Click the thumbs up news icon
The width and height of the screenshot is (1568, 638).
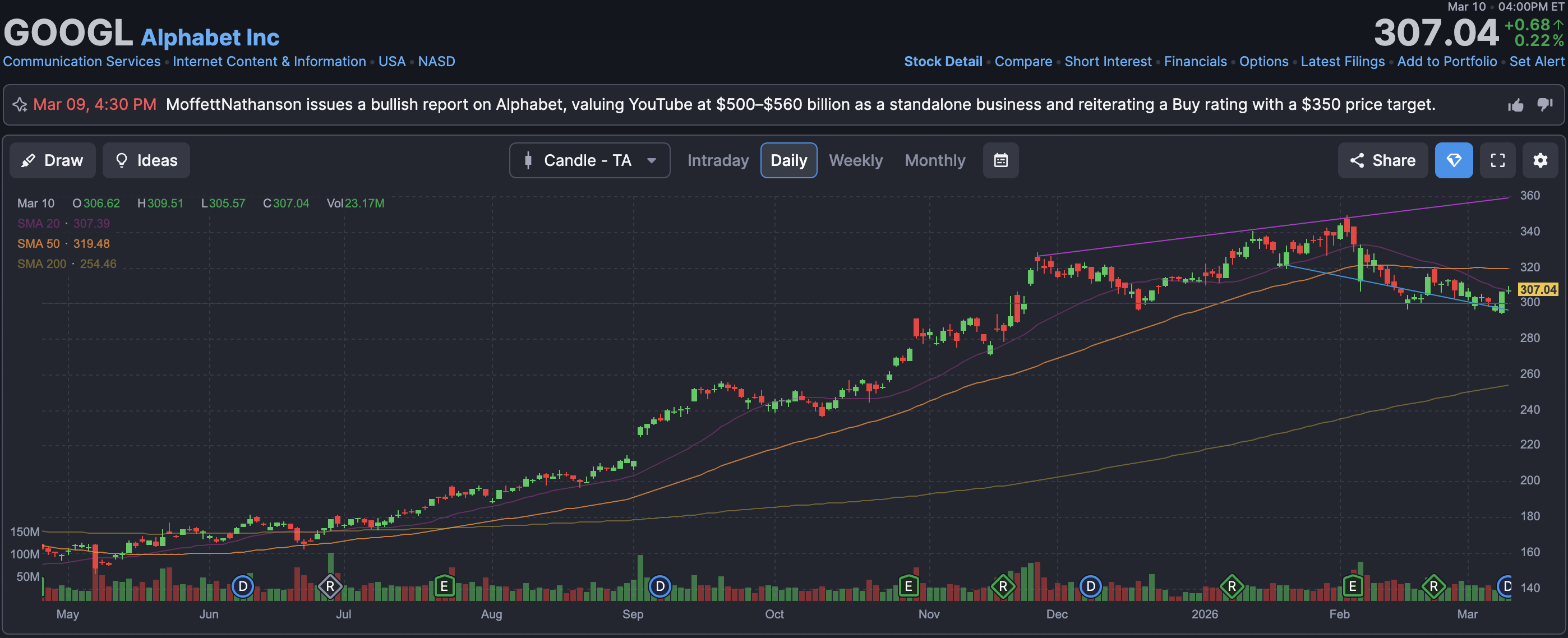coord(1515,105)
